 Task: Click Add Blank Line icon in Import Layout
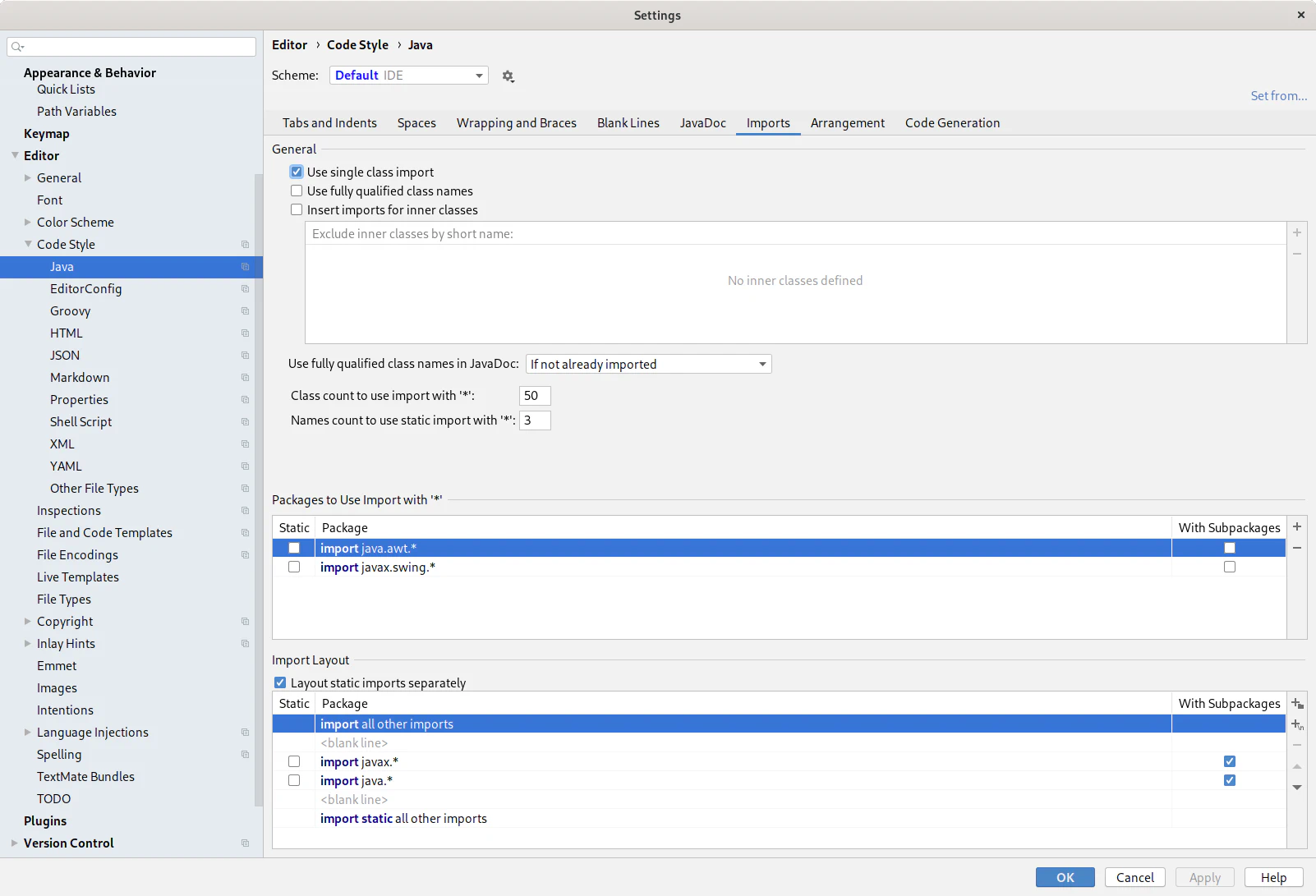click(1297, 724)
